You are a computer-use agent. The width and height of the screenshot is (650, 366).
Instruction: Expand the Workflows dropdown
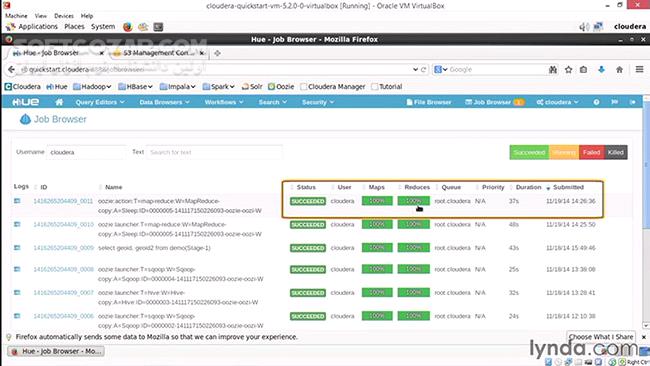tap(224, 102)
